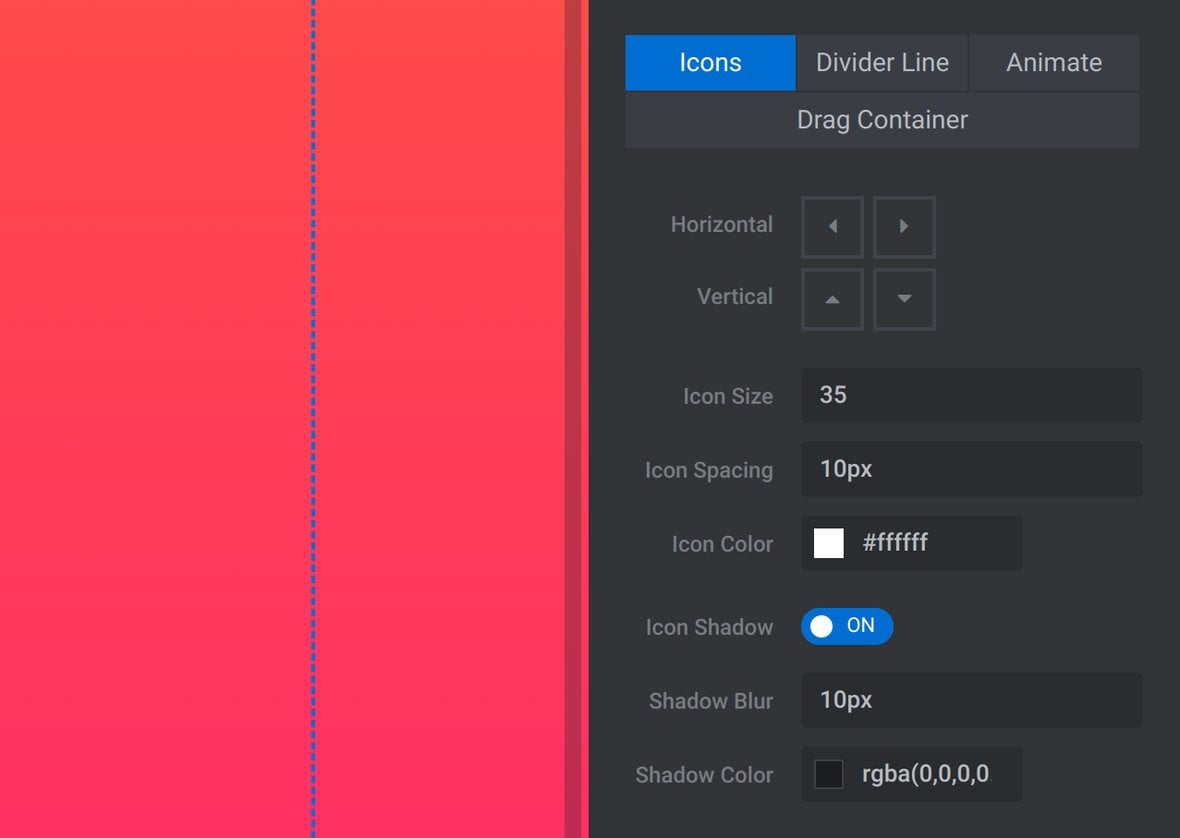Open the Shadow Color dark swatch
The image size is (1180, 838).
point(829,774)
